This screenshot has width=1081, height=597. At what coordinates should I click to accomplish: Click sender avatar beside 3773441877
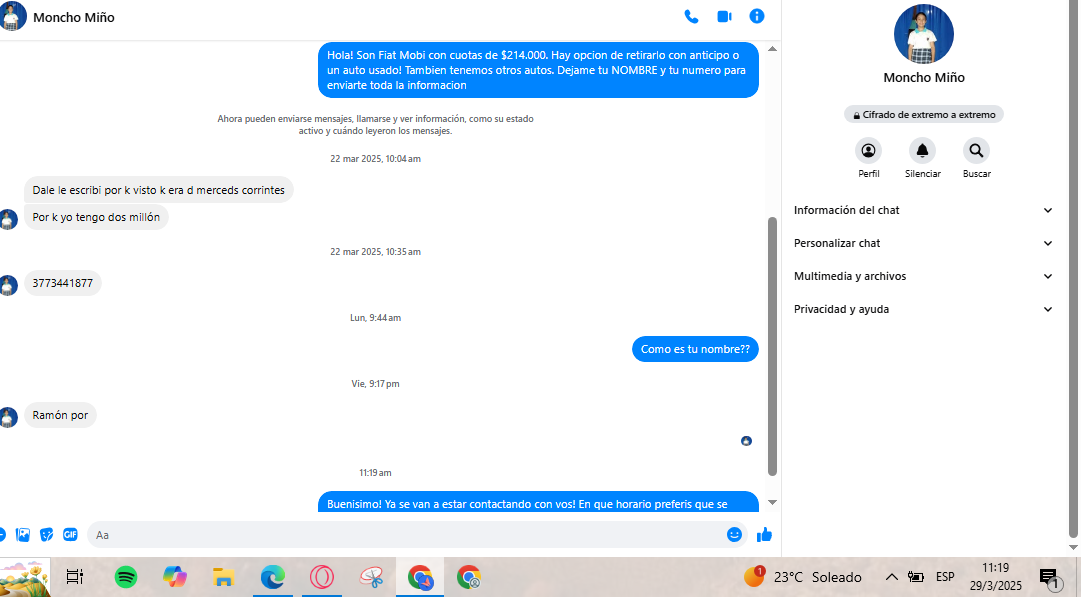click(8, 285)
